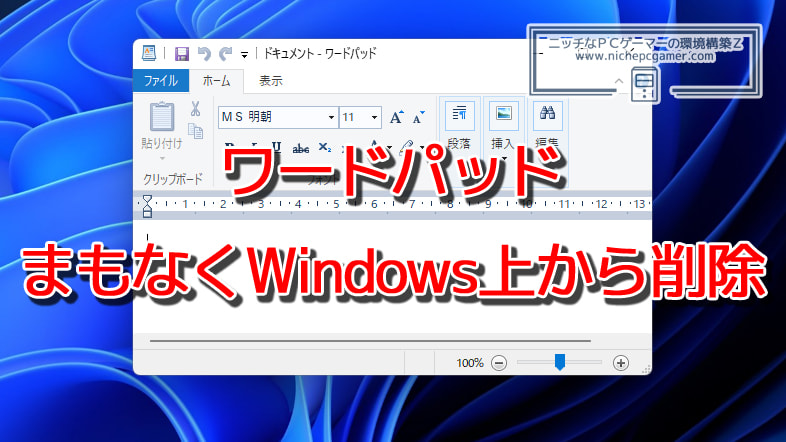Click the font size 11 field
786x442 pixels.
coord(354,117)
